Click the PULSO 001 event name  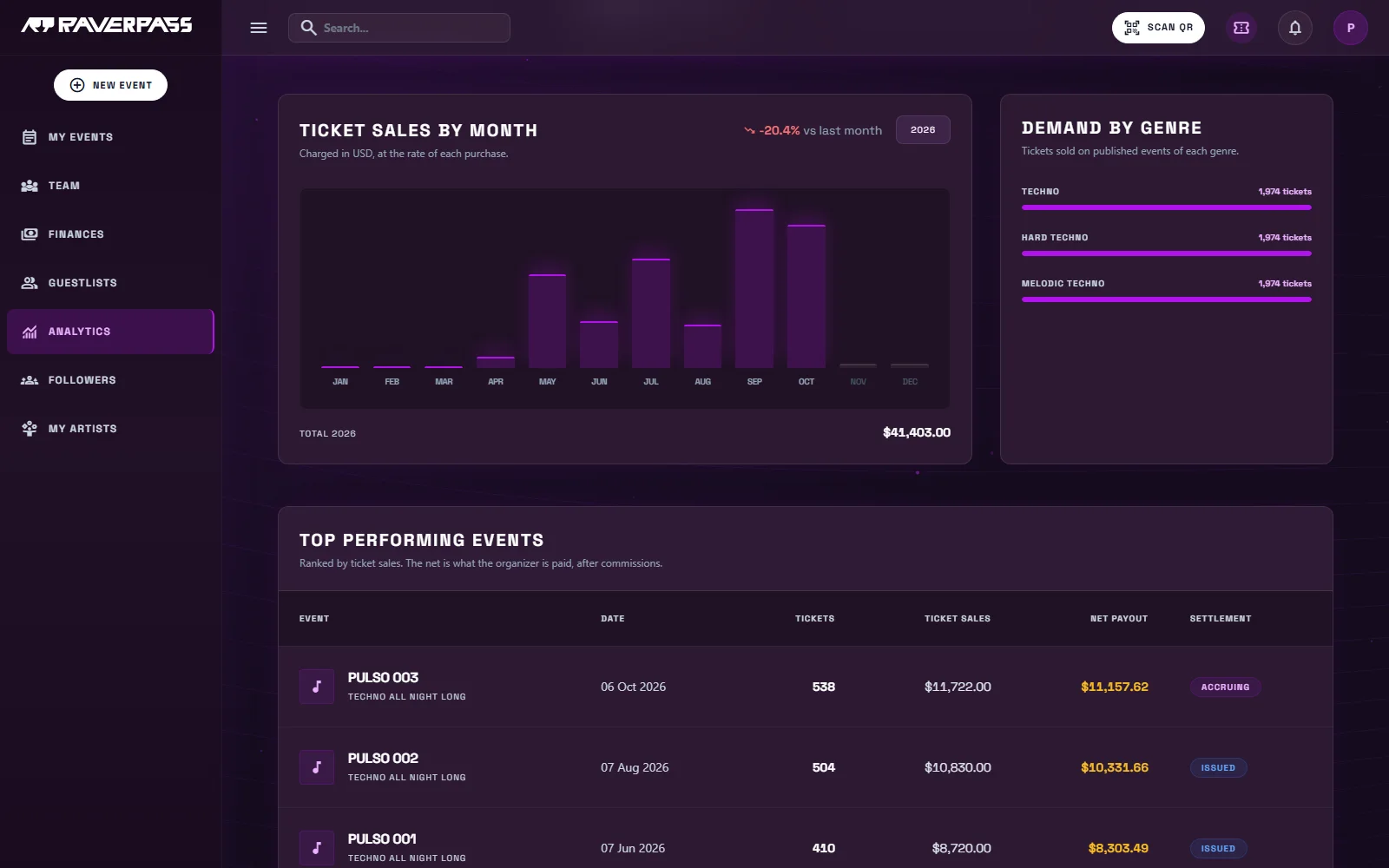point(382,838)
